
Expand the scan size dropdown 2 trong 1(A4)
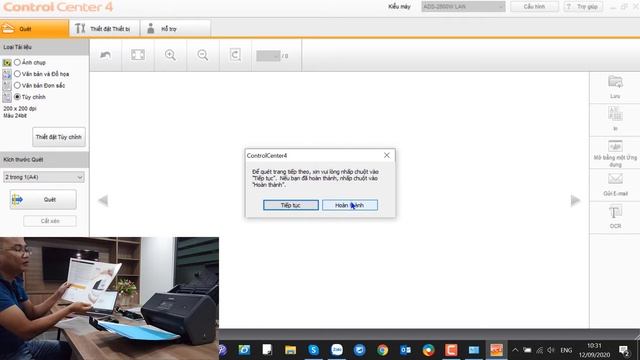tap(44, 177)
